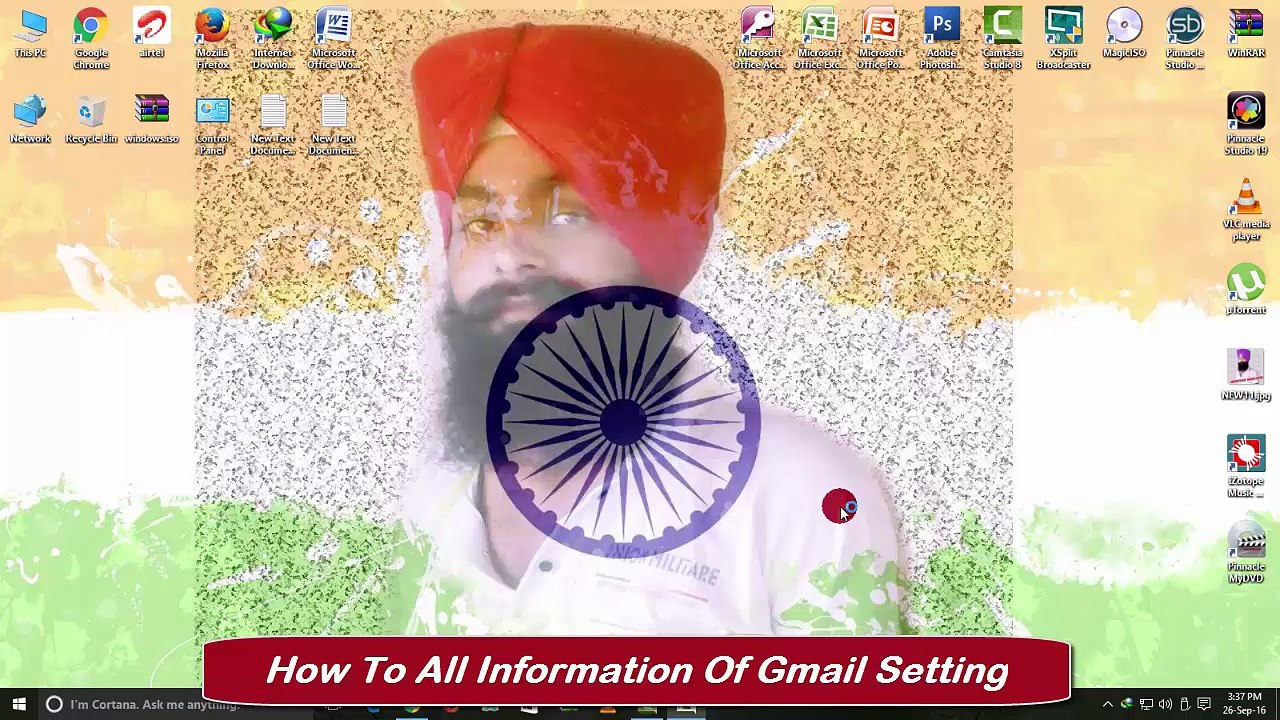Image resolution: width=1280 pixels, height=720 pixels.
Task: Launch VLC media player shortcut
Action: point(1246,210)
